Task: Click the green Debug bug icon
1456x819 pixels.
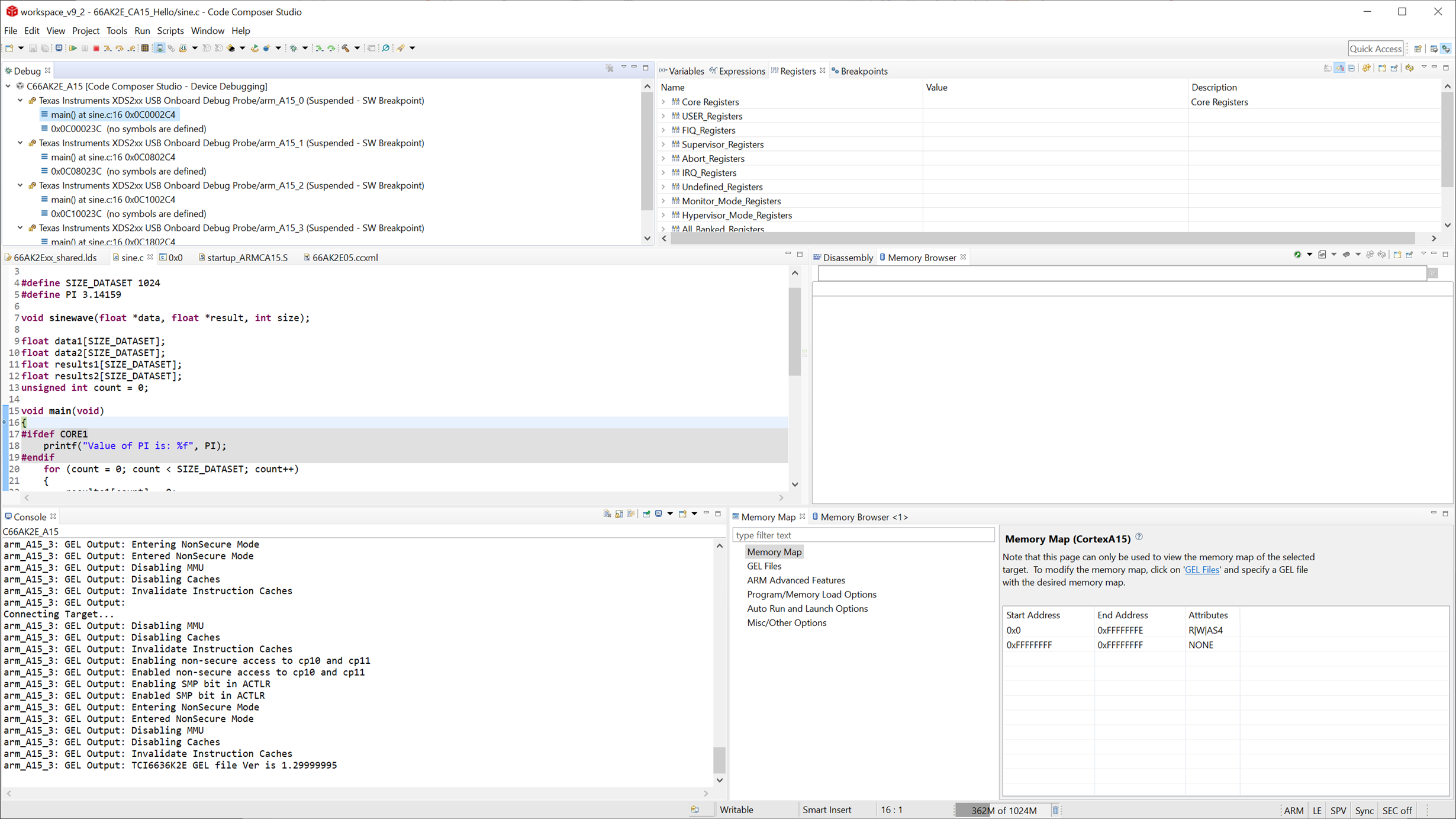Action: pyautogui.click(x=294, y=48)
